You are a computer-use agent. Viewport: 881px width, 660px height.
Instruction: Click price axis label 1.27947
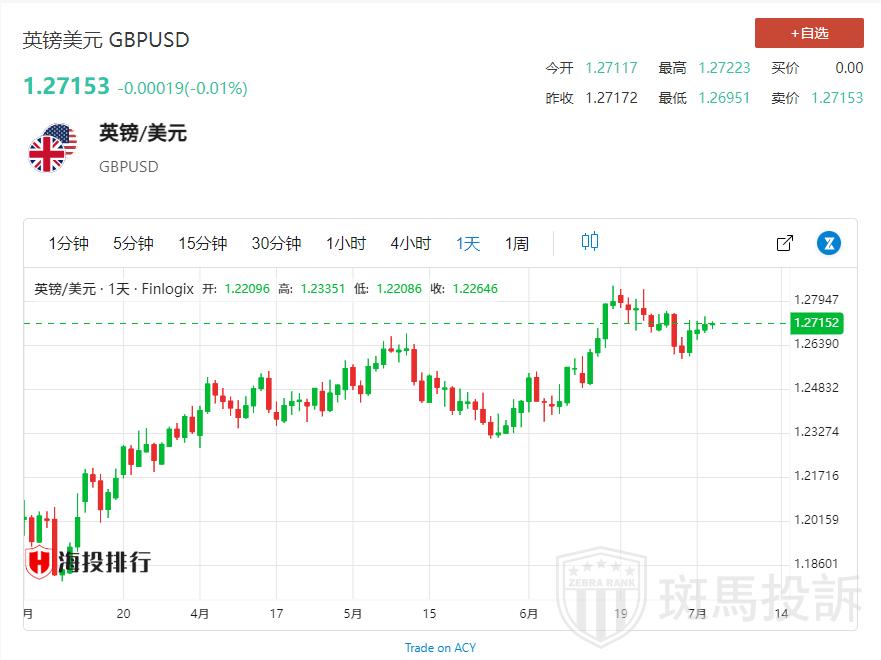click(816, 299)
